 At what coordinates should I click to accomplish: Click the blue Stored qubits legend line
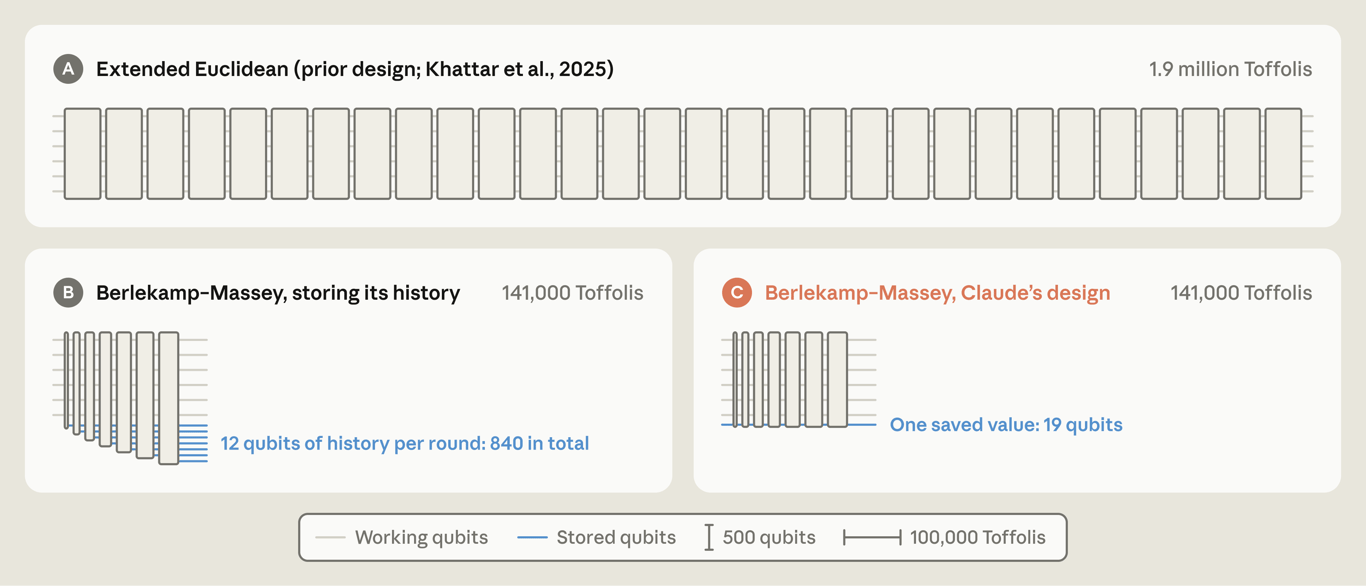tap(532, 537)
